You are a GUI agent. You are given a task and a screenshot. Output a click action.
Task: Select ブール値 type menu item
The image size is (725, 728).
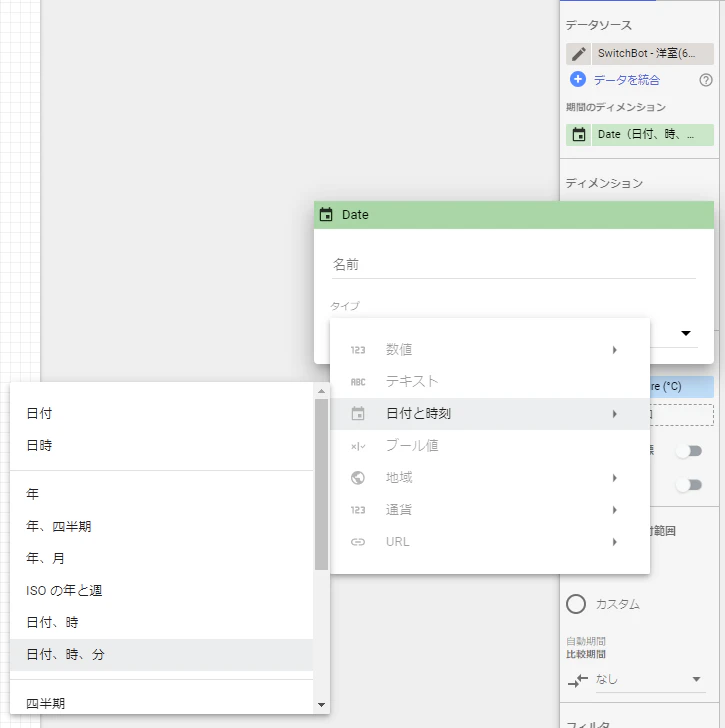(x=490, y=446)
